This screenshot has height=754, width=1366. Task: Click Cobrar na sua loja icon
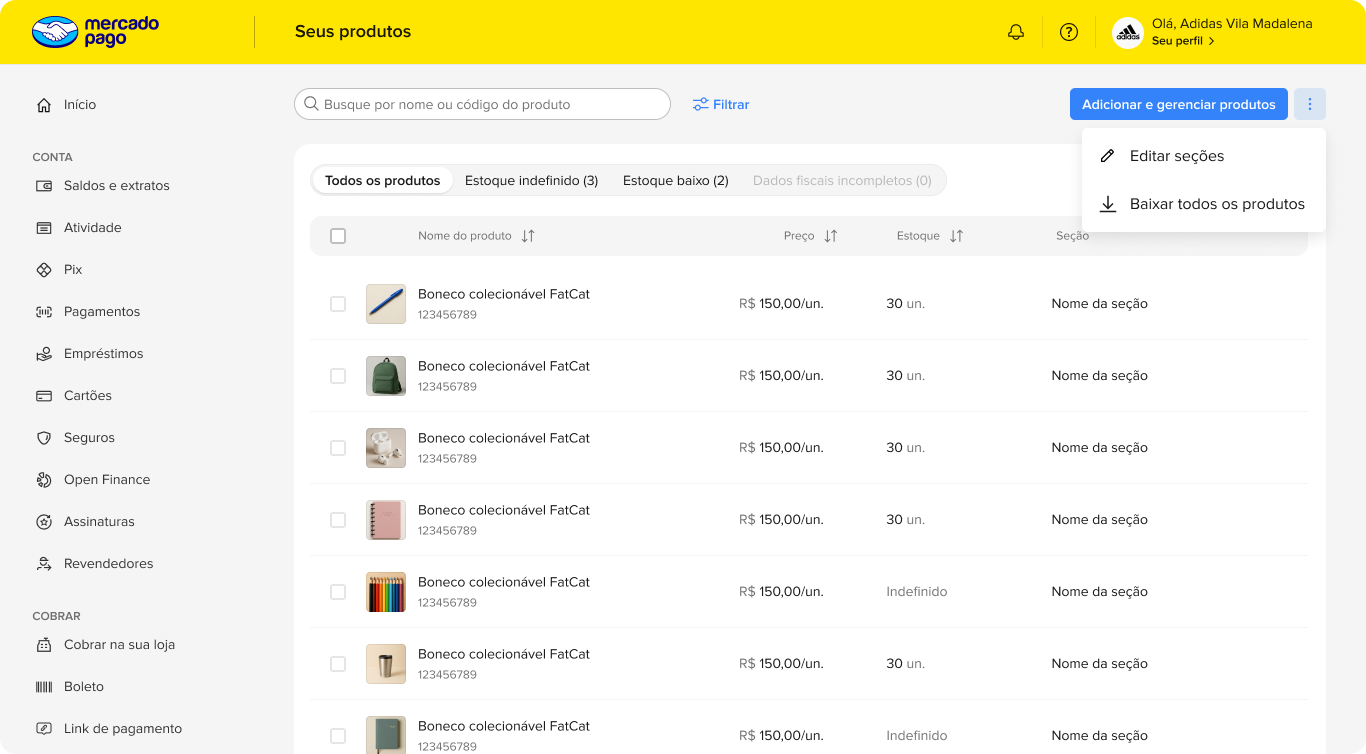tap(44, 645)
